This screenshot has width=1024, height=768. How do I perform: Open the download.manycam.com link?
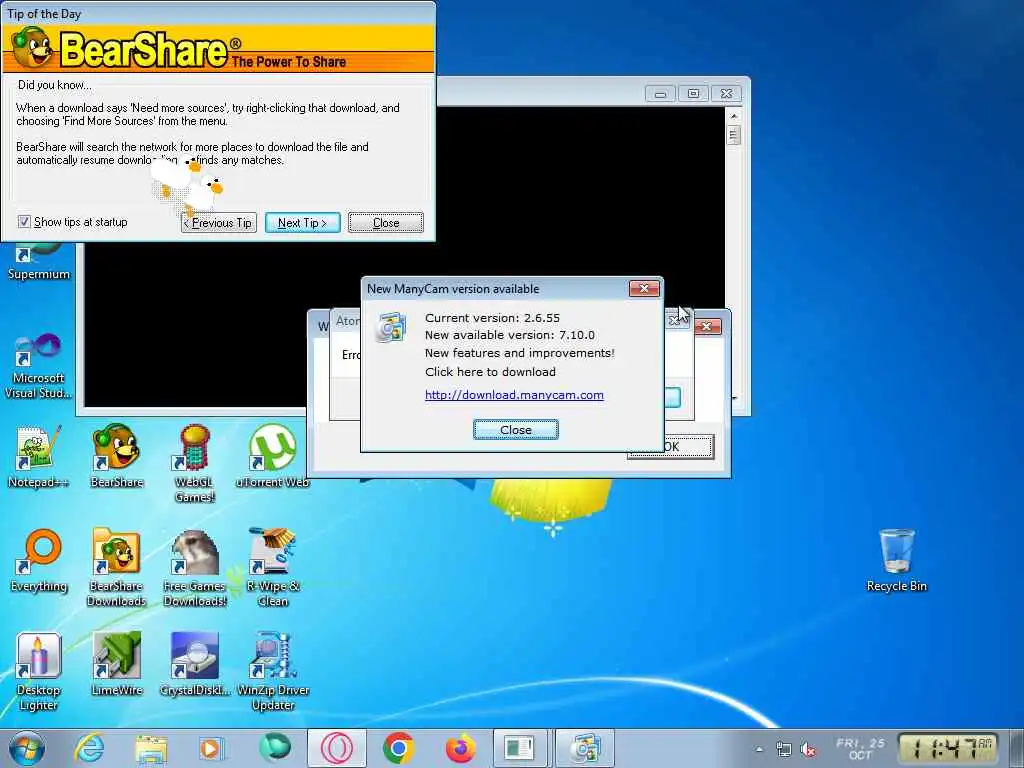pyautogui.click(x=514, y=394)
